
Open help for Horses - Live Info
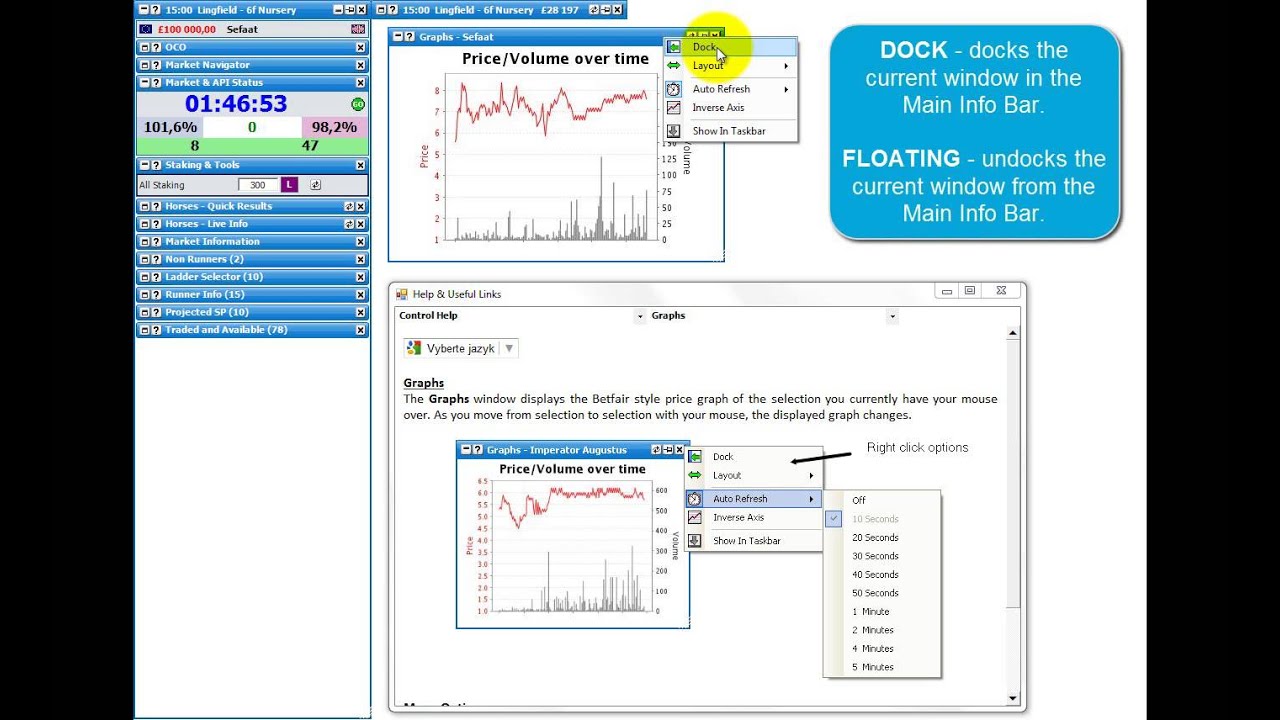coord(155,224)
